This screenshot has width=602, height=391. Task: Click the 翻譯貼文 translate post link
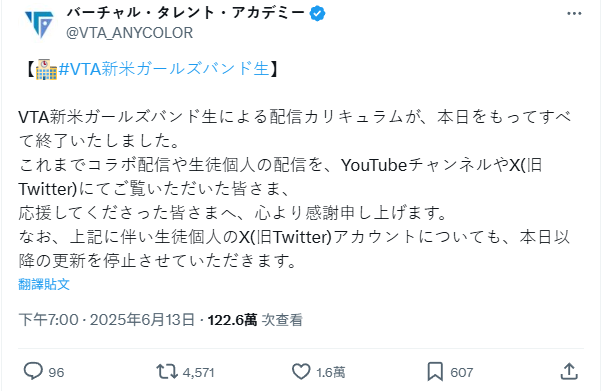tap(44, 284)
